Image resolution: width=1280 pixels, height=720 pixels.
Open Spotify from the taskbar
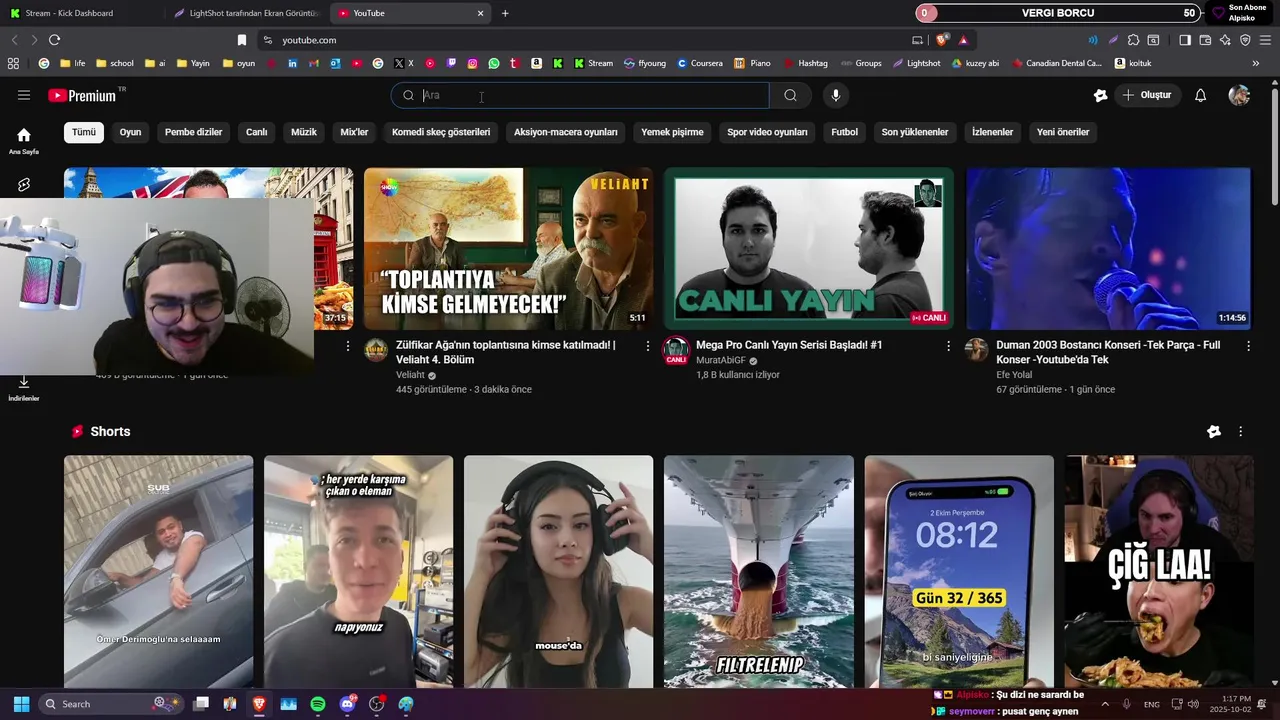(x=318, y=704)
